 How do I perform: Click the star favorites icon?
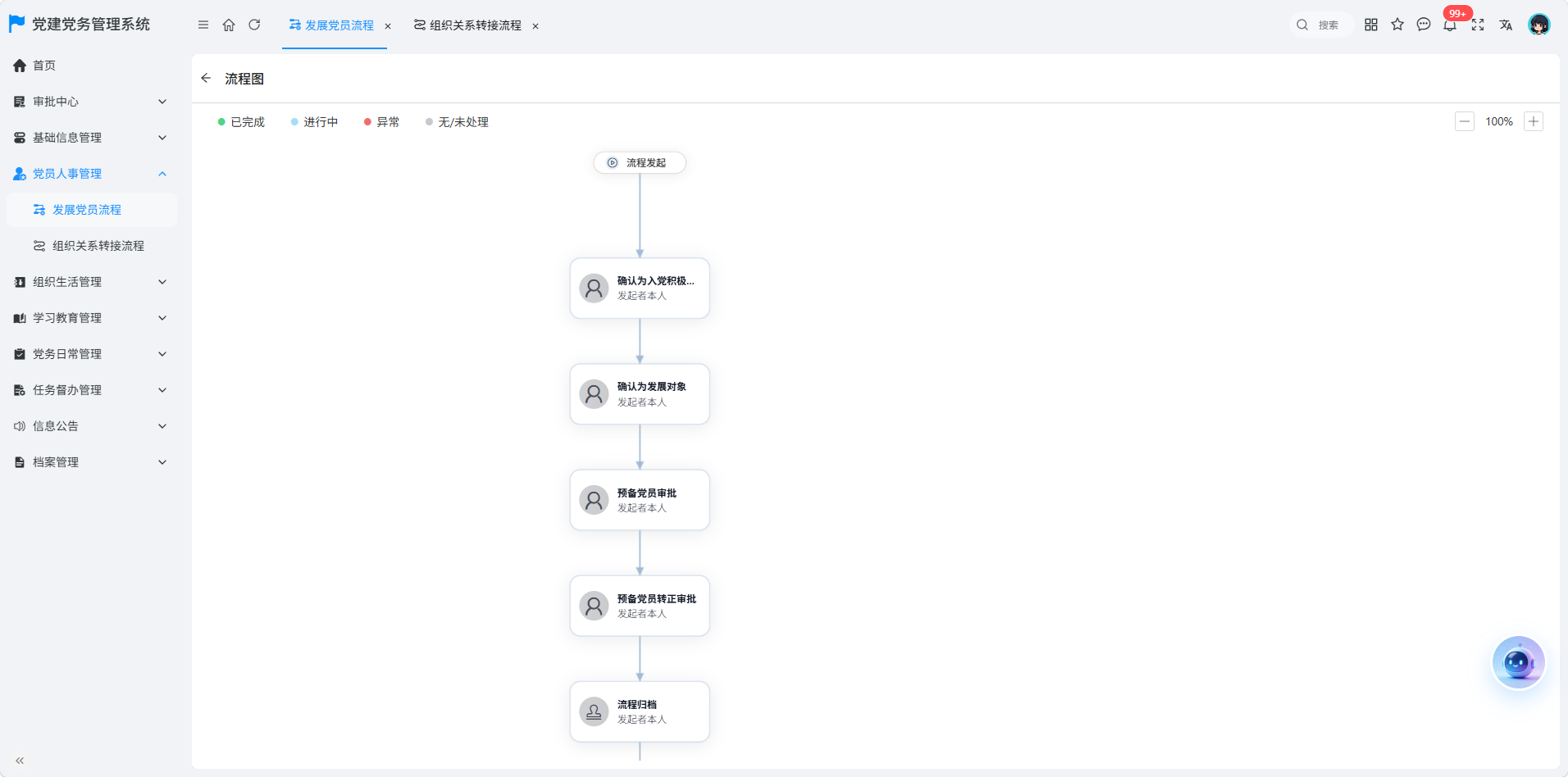1397,25
